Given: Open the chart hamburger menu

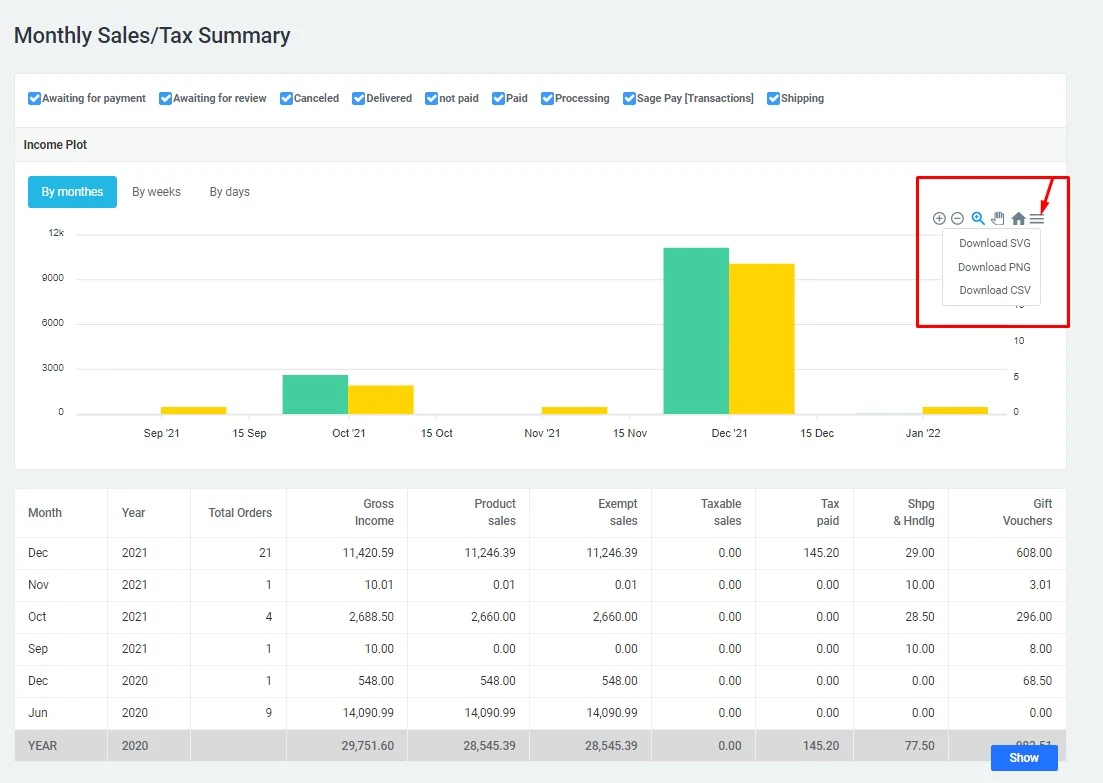Looking at the screenshot, I should pos(1036,217).
